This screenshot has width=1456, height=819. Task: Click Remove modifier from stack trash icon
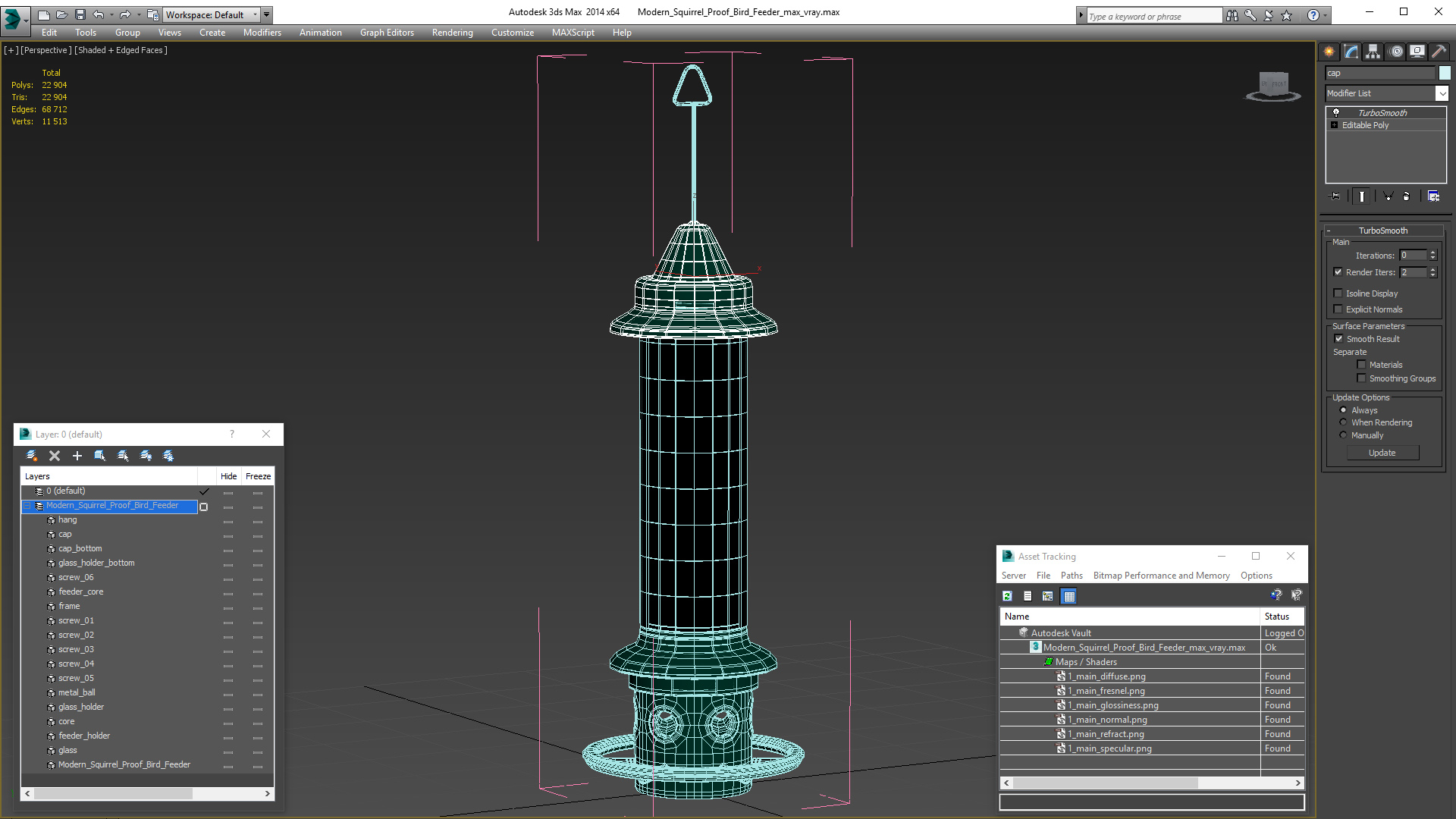(x=1406, y=196)
